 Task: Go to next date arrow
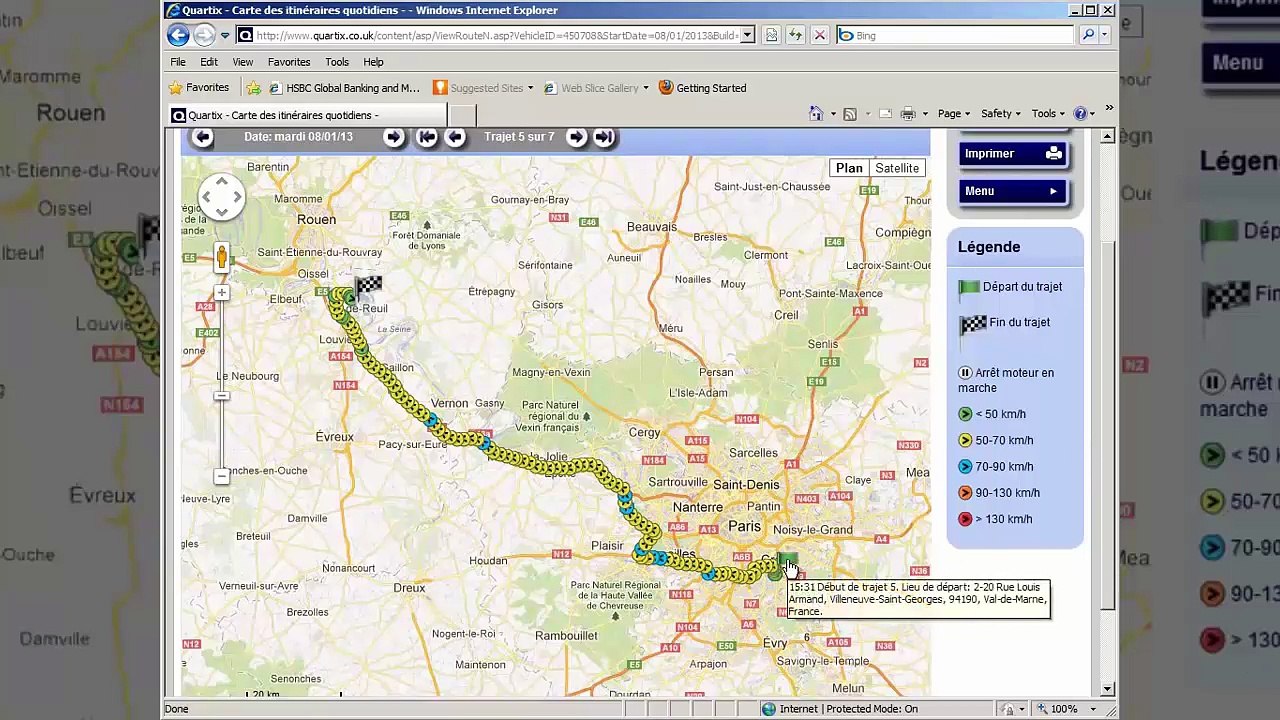[394, 138]
